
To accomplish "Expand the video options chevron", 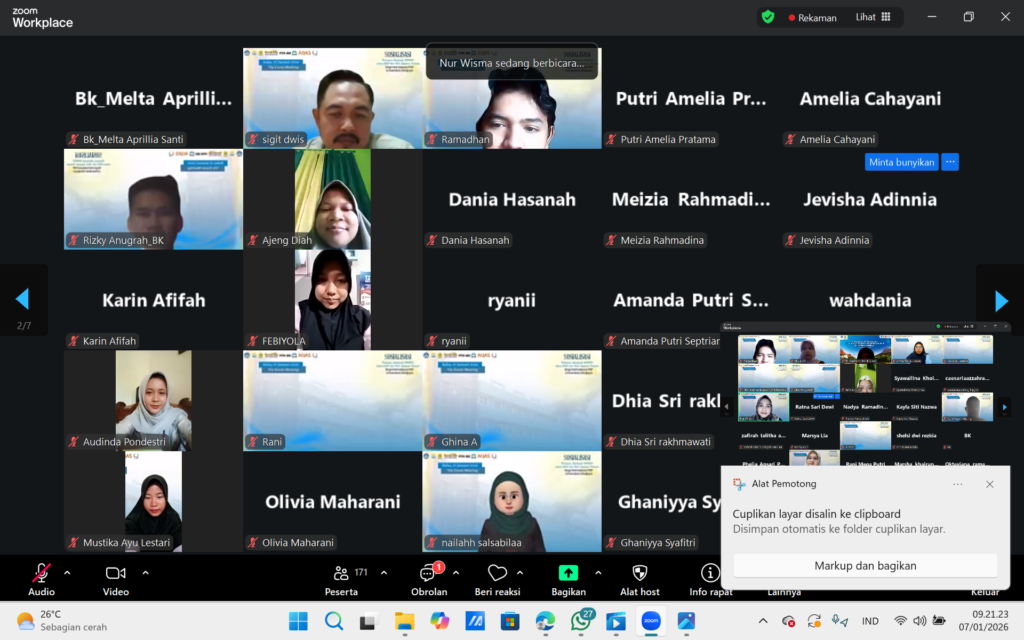I will (145, 573).
